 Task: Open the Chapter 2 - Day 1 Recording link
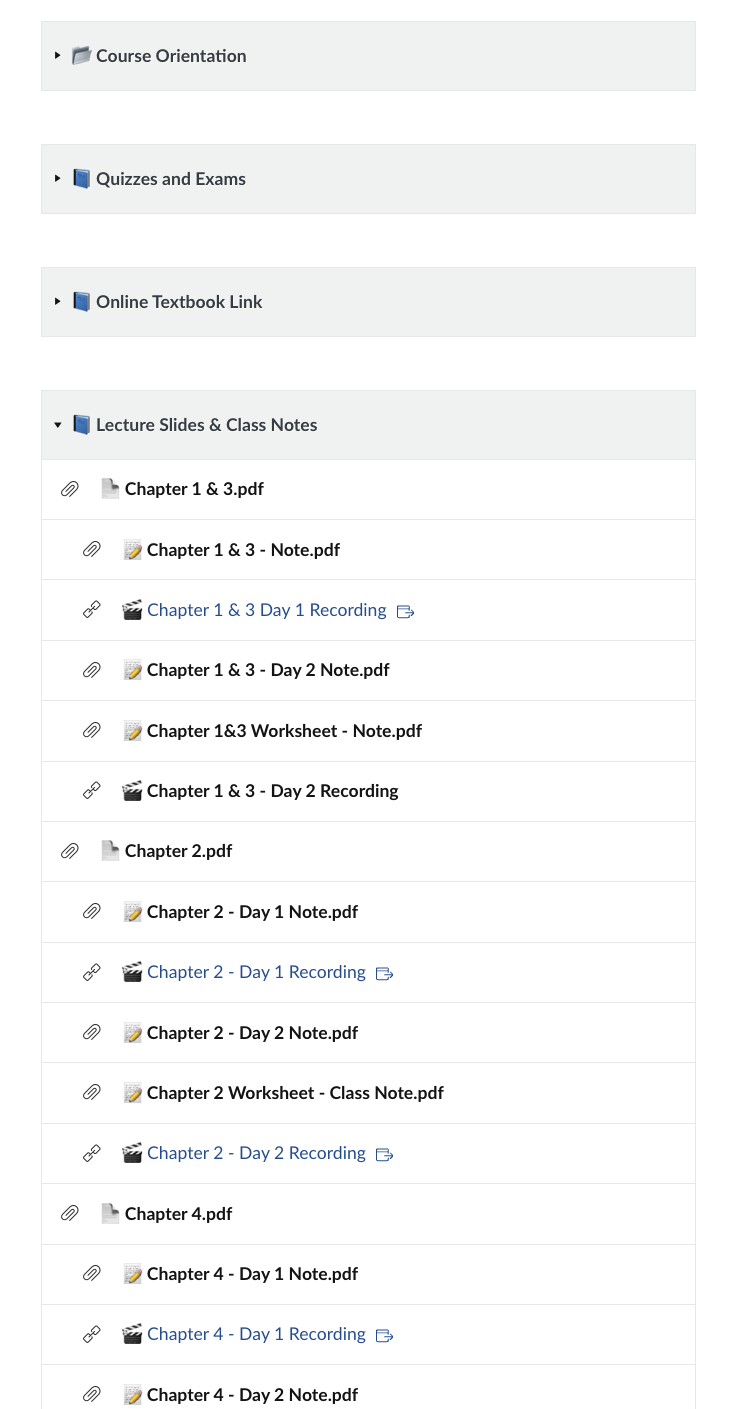point(256,972)
